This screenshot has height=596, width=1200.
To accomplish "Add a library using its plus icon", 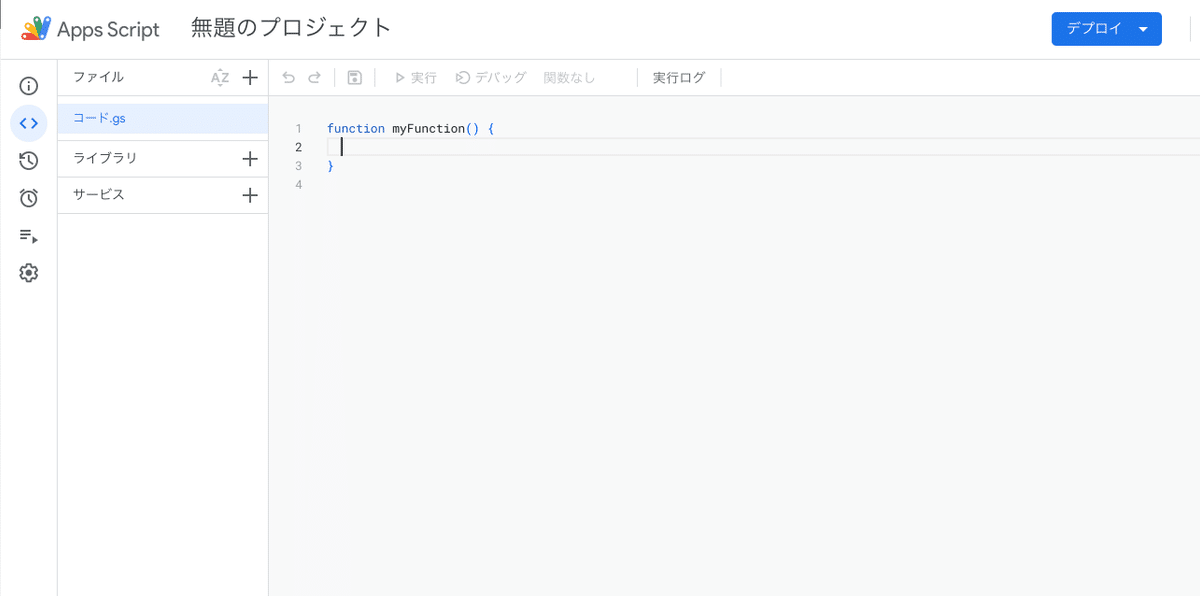I will pyautogui.click(x=250, y=158).
